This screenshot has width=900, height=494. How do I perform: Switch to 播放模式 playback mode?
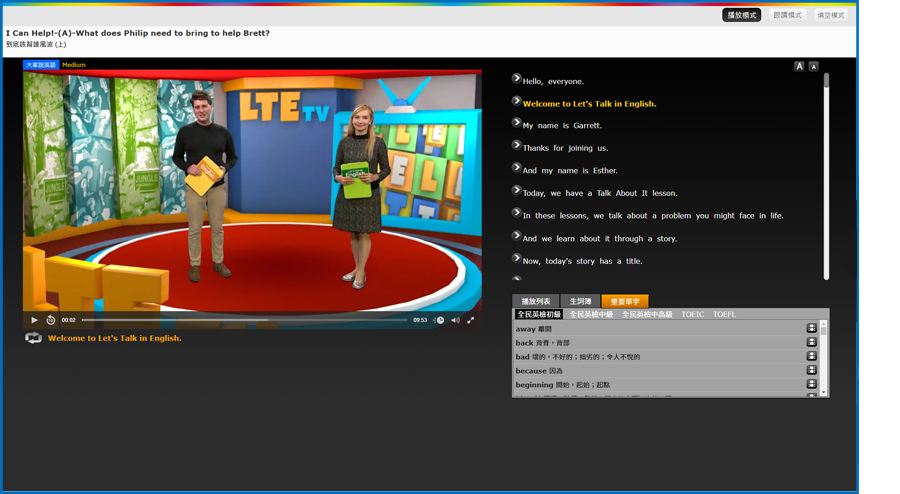(x=742, y=15)
